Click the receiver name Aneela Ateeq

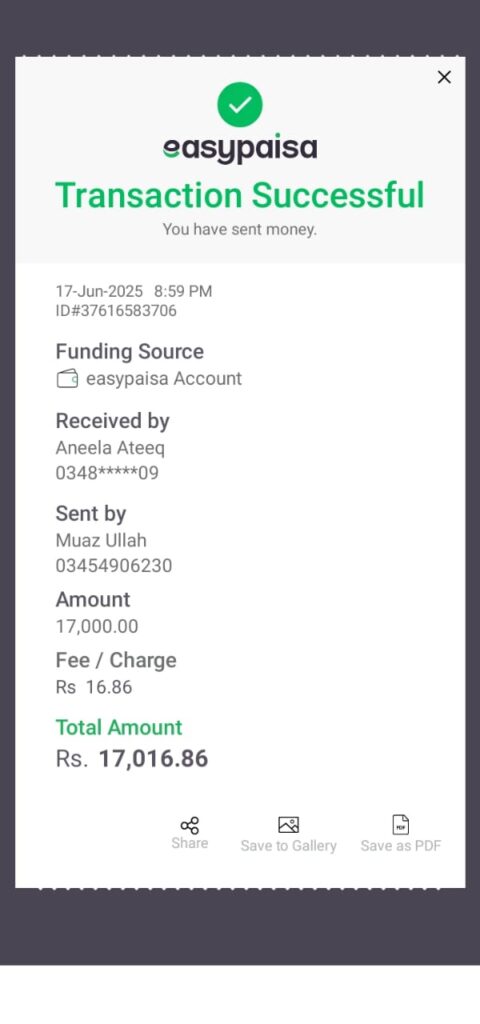click(110, 448)
